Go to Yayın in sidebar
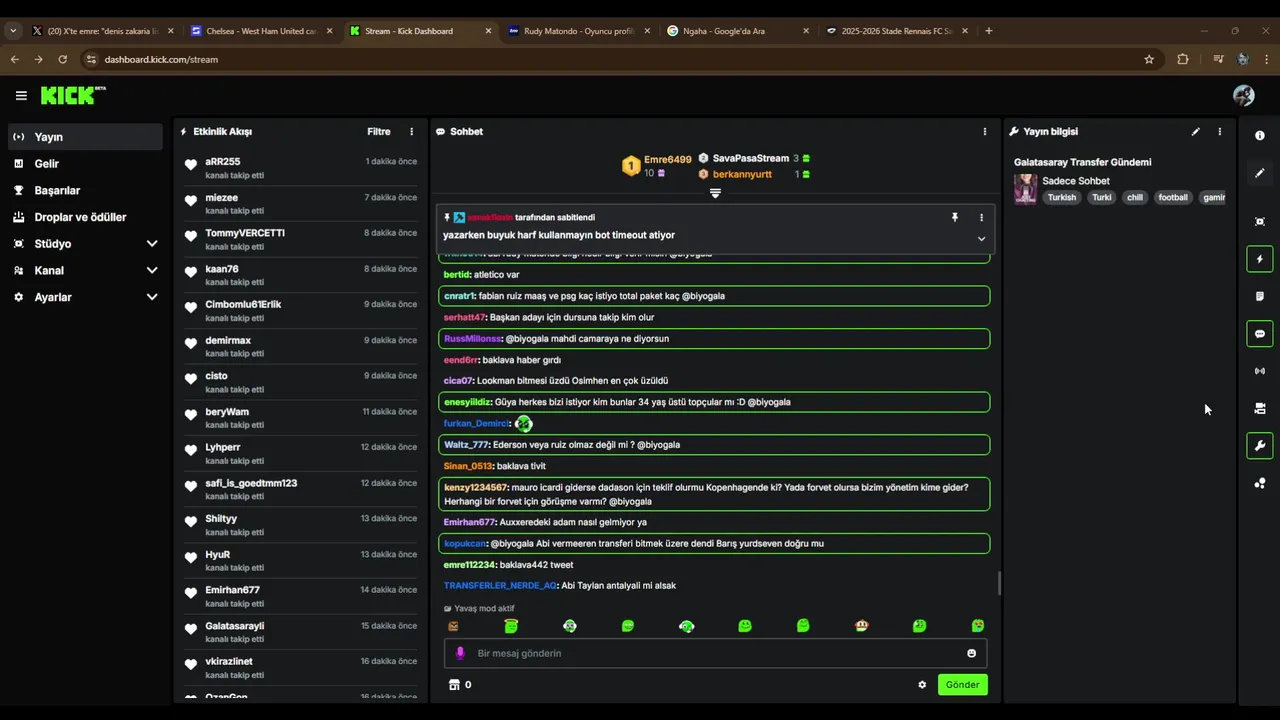1280x720 pixels. click(84, 137)
